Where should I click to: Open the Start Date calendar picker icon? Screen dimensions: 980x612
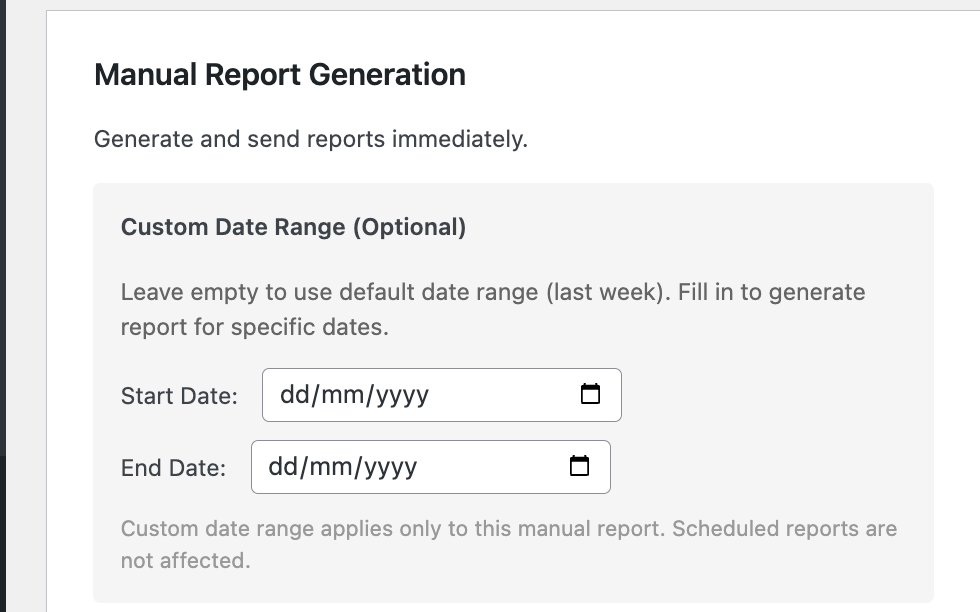pos(590,394)
